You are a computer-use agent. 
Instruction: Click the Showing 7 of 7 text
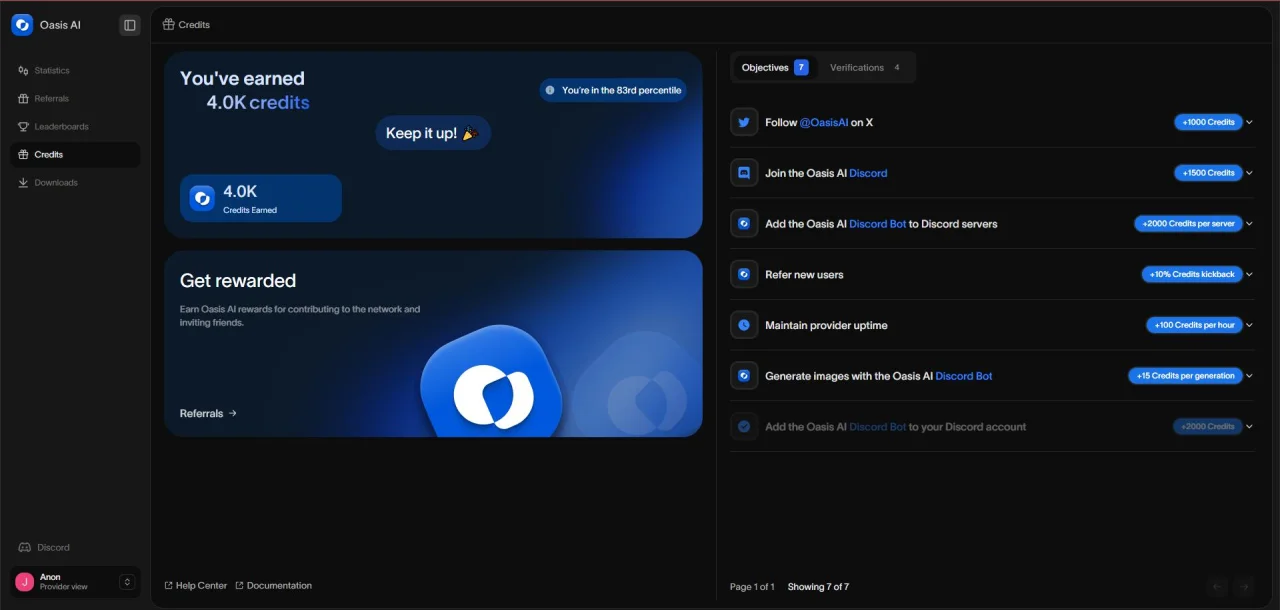tap(818, 587)
